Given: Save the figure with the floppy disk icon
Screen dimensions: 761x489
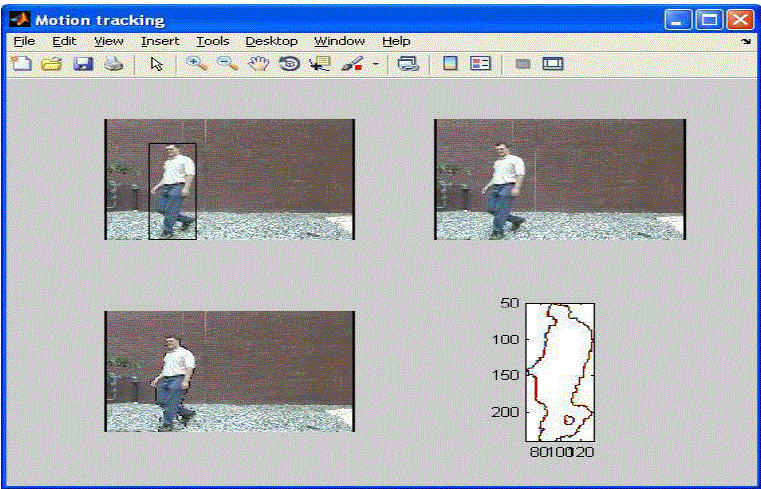Looking at the screenshot, I should point(83,64).
